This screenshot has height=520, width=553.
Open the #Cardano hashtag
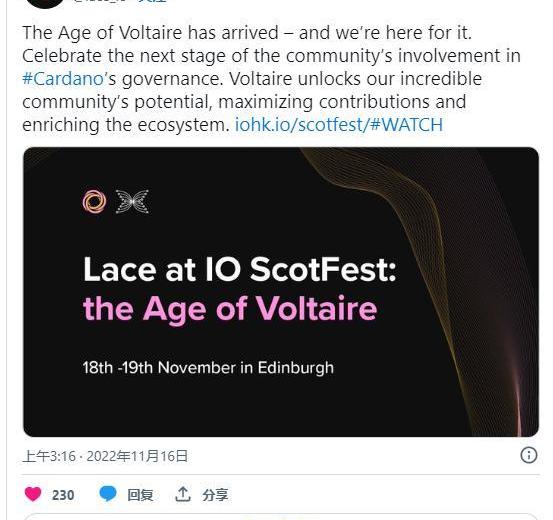(63, 78)
